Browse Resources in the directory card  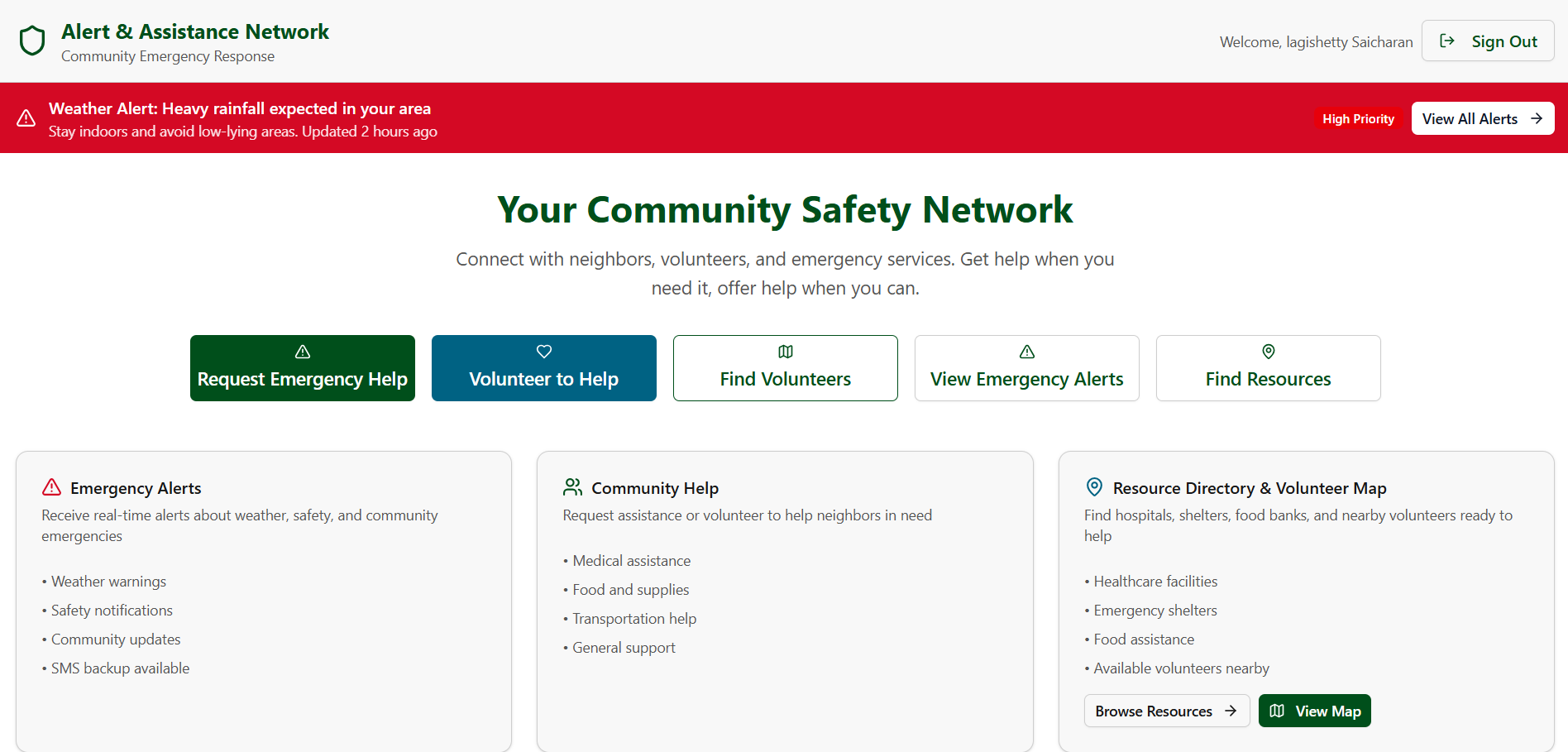(x=1167, y=711)
